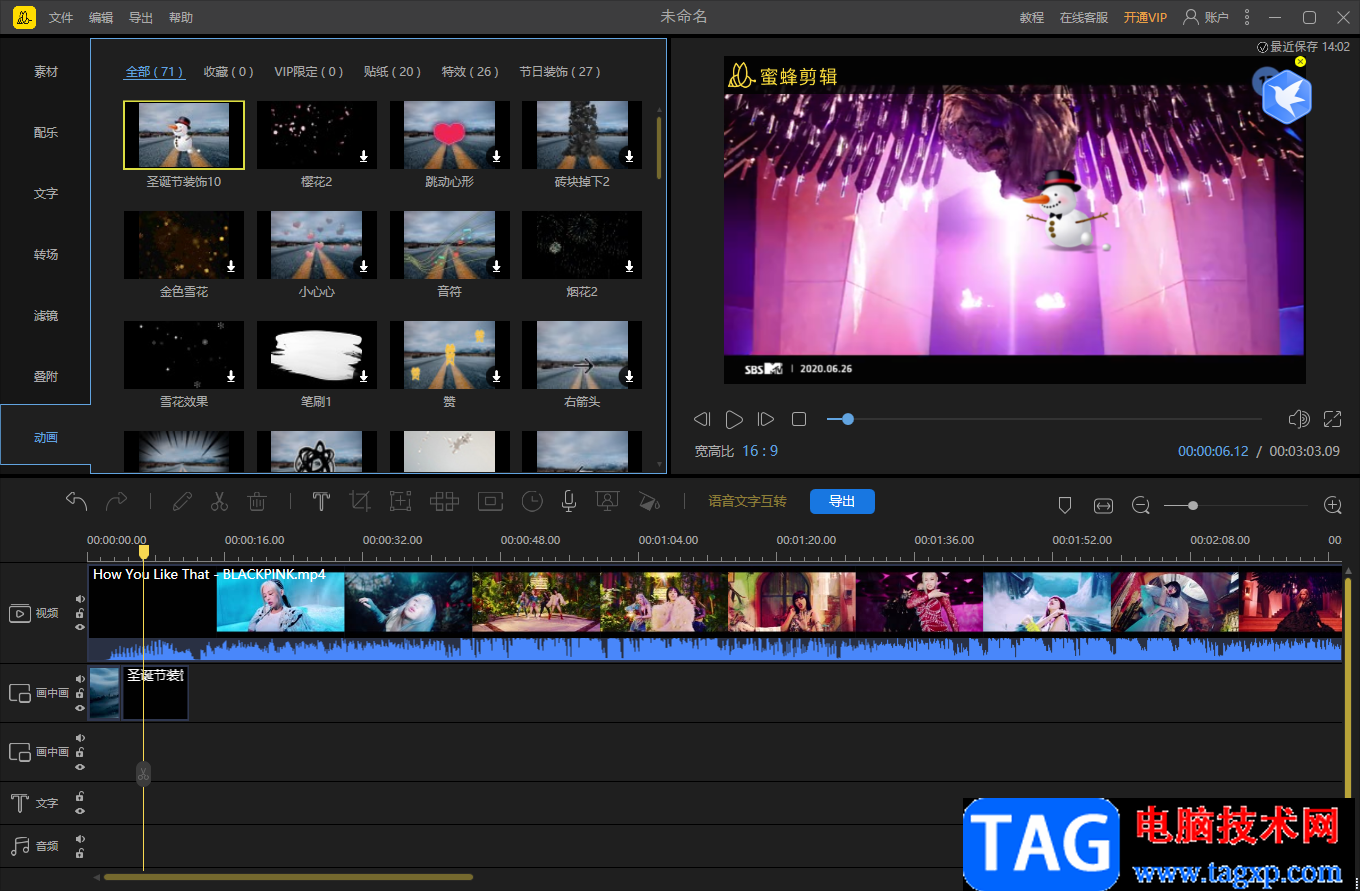Click the preview playback progress slider
Screen dimensions: 1360x891
point(1044,419)
